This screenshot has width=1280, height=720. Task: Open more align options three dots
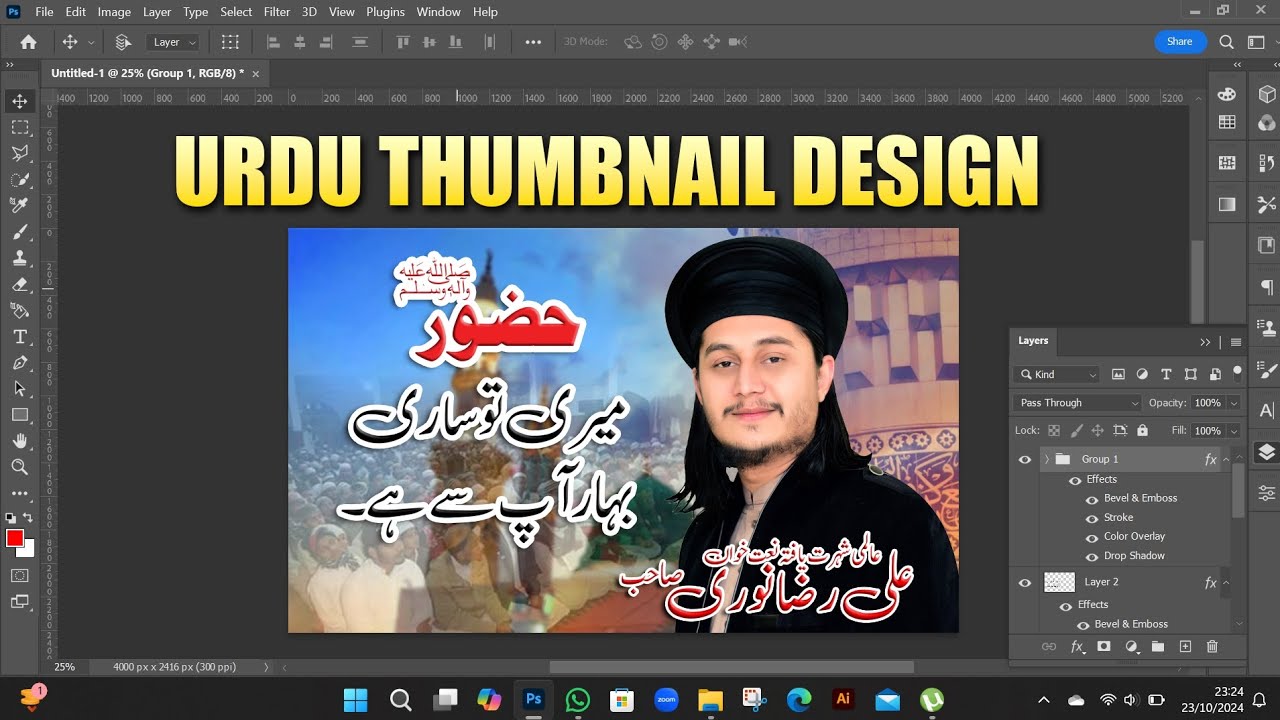pyautogui.click(x=533, y=42)
